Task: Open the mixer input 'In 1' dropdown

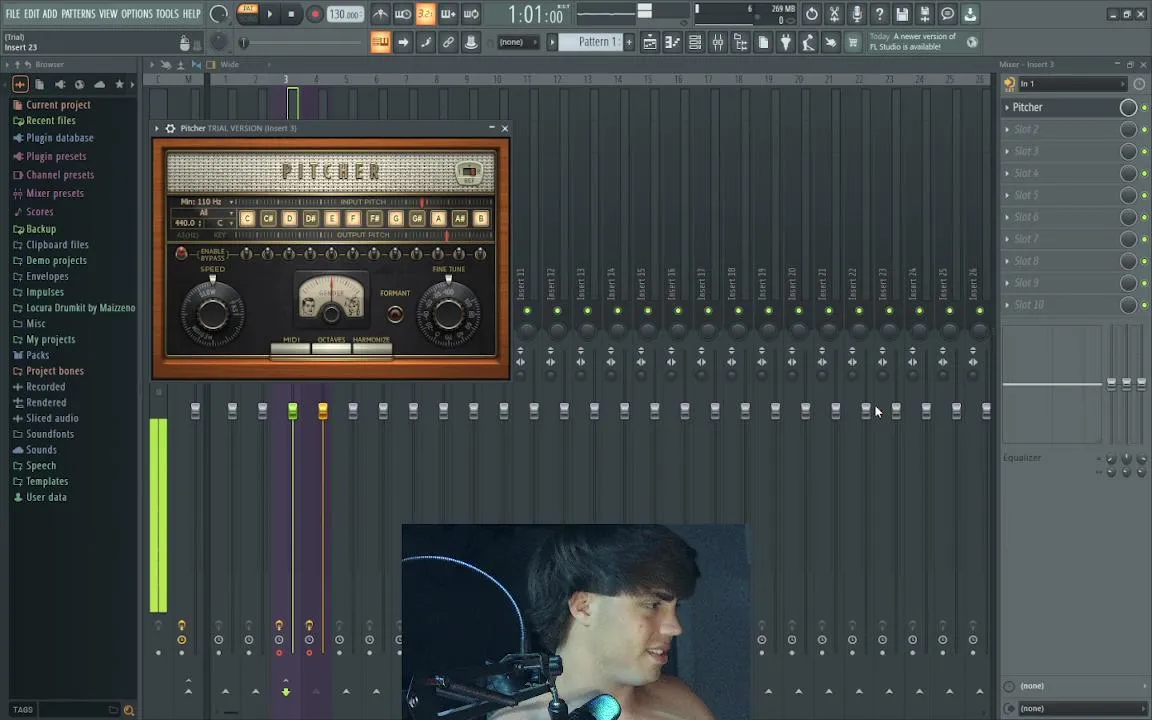Action: click(x=1072, y=84)
